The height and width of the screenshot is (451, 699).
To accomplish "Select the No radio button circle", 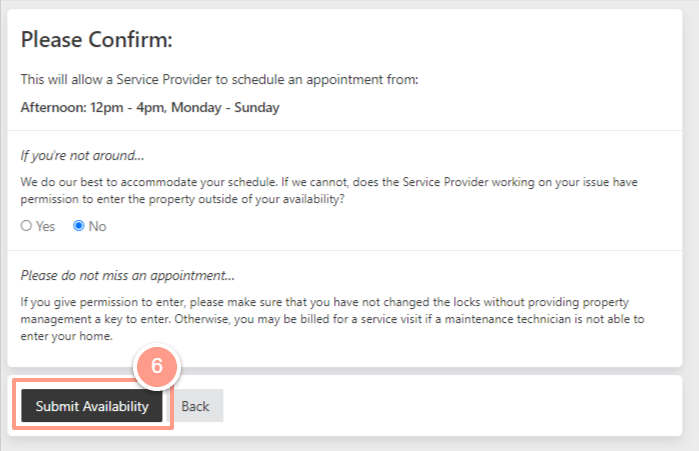I will [x=78, y=226].
